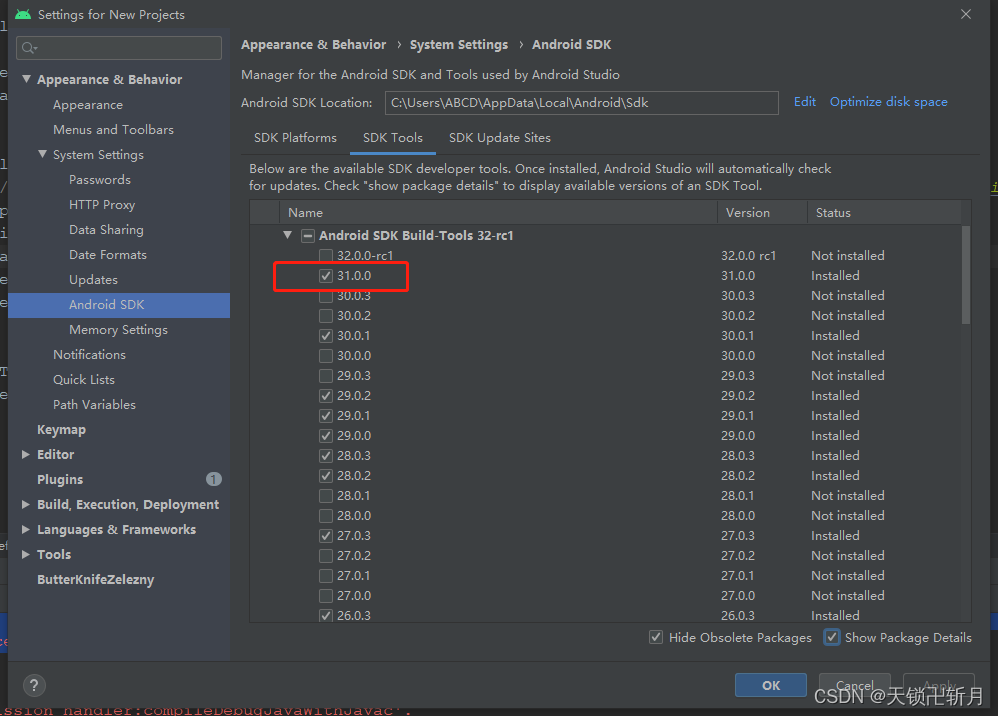The image size is (998, 716).
Task: Uncheck the 28.0.3 build tools checkbox
Action: coord(326,456)
